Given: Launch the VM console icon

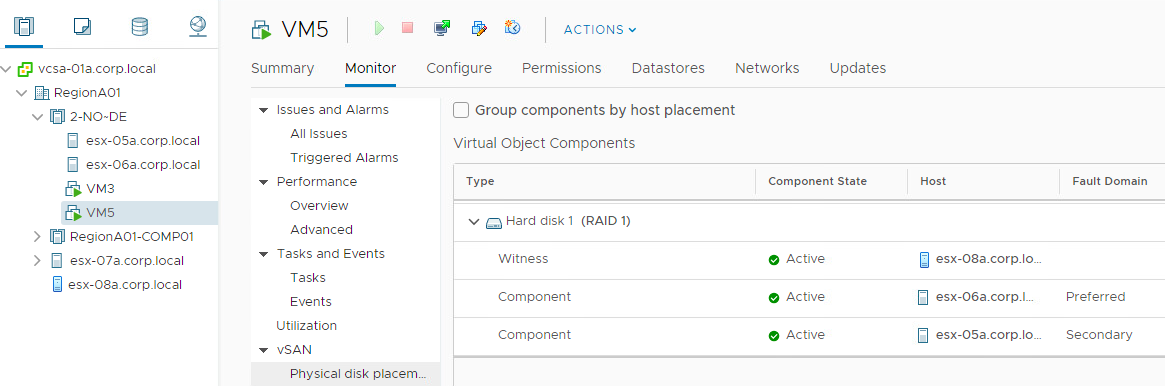Looking at the screenshot, I should pos(442,28).
